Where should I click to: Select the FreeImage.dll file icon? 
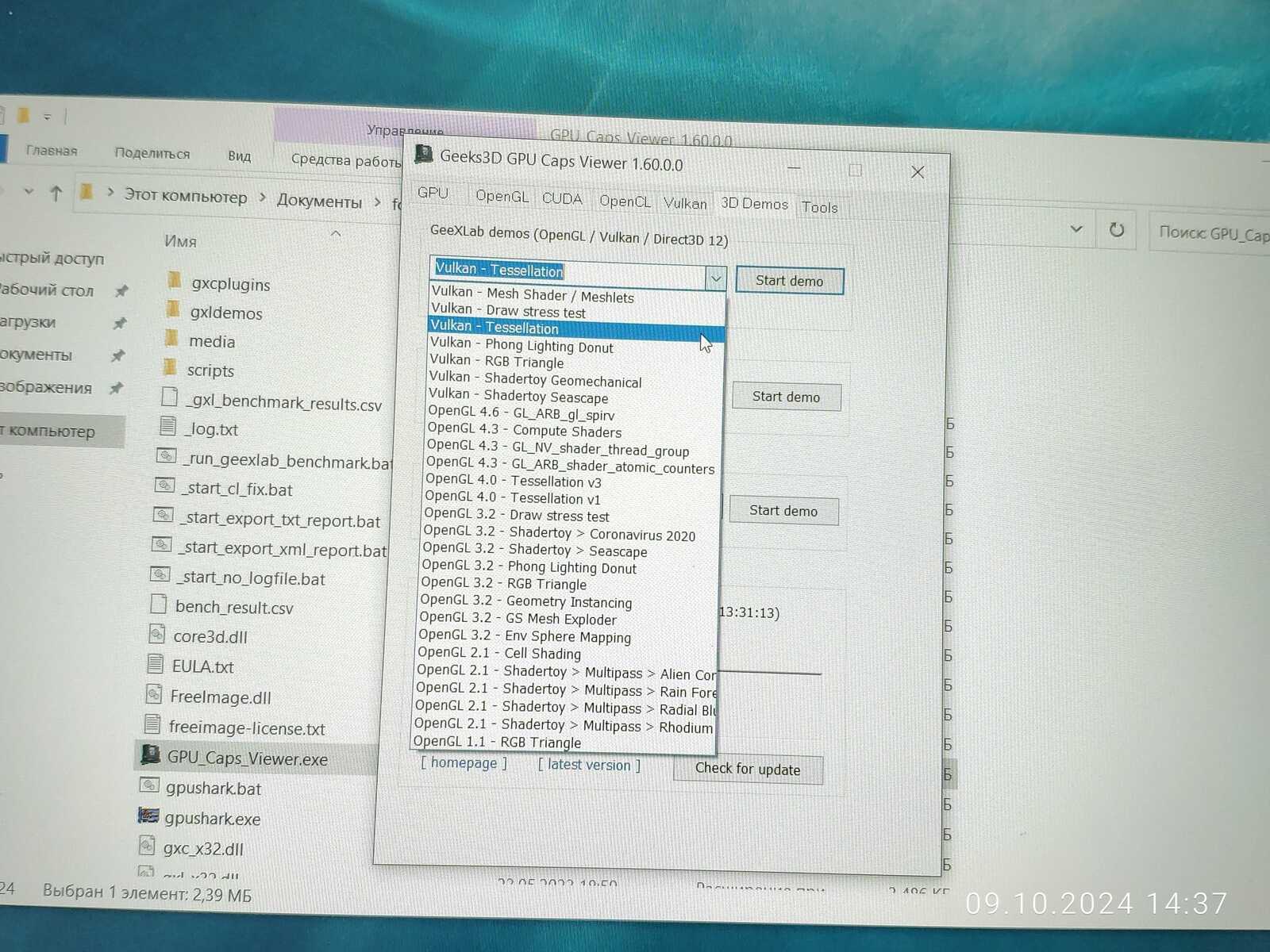click(x=154, y=694)
